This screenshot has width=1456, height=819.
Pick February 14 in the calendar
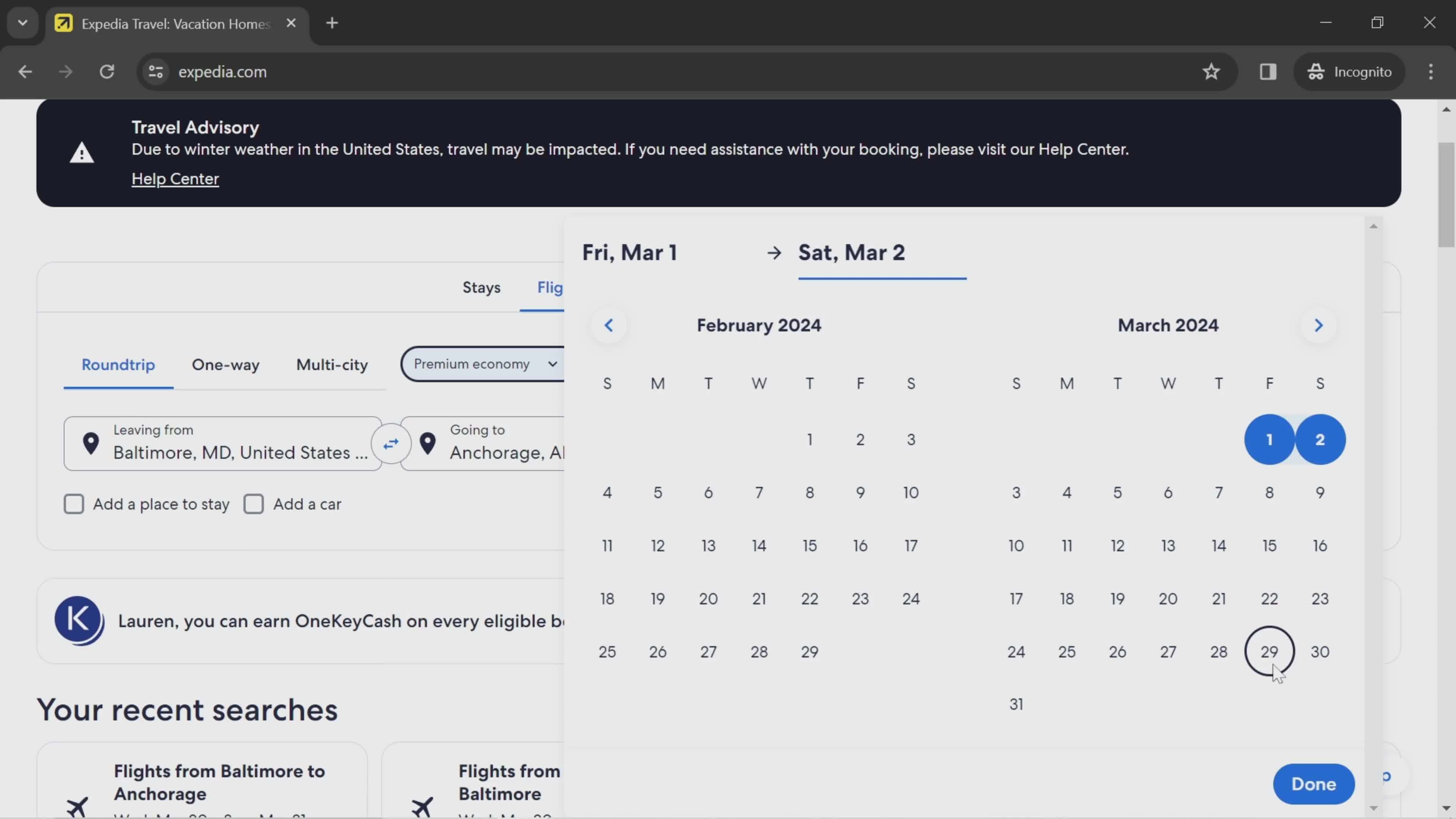[759, 546]
